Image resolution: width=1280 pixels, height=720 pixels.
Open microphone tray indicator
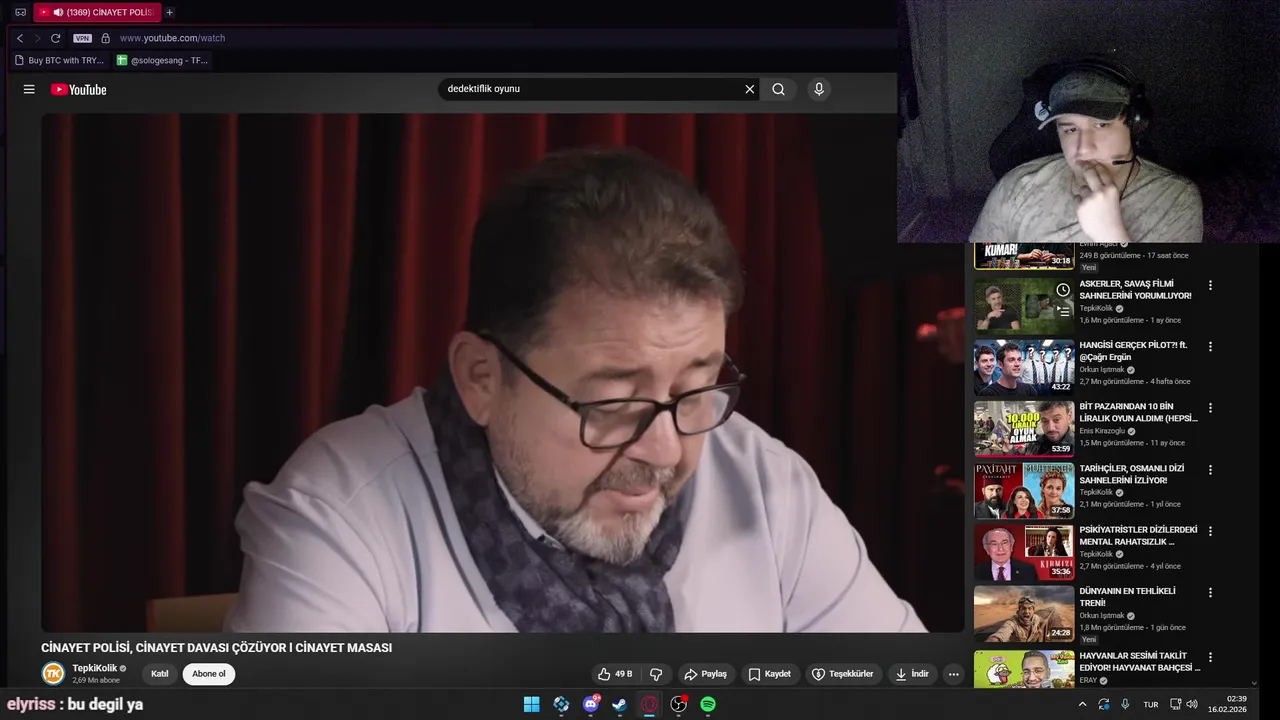point(1125,704)
